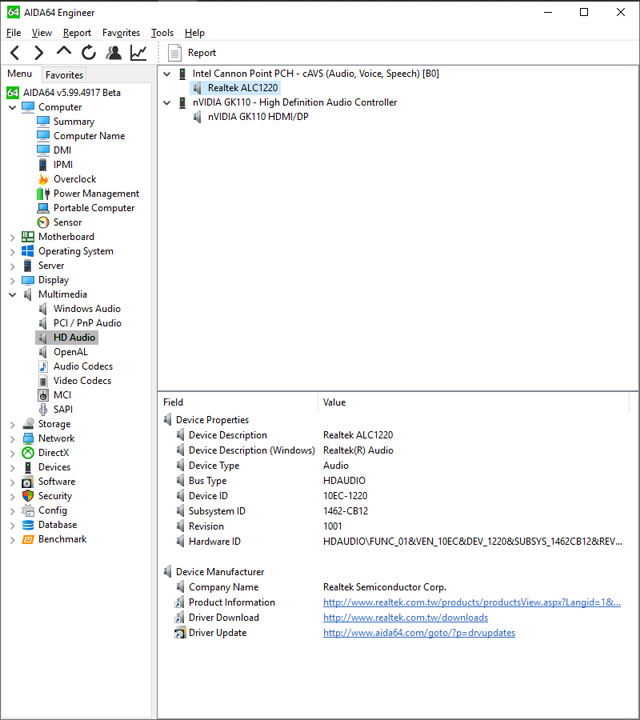Open Portable Computer laptop icon item
Viewport: 640px width, 720px height.
pos(43,208)
